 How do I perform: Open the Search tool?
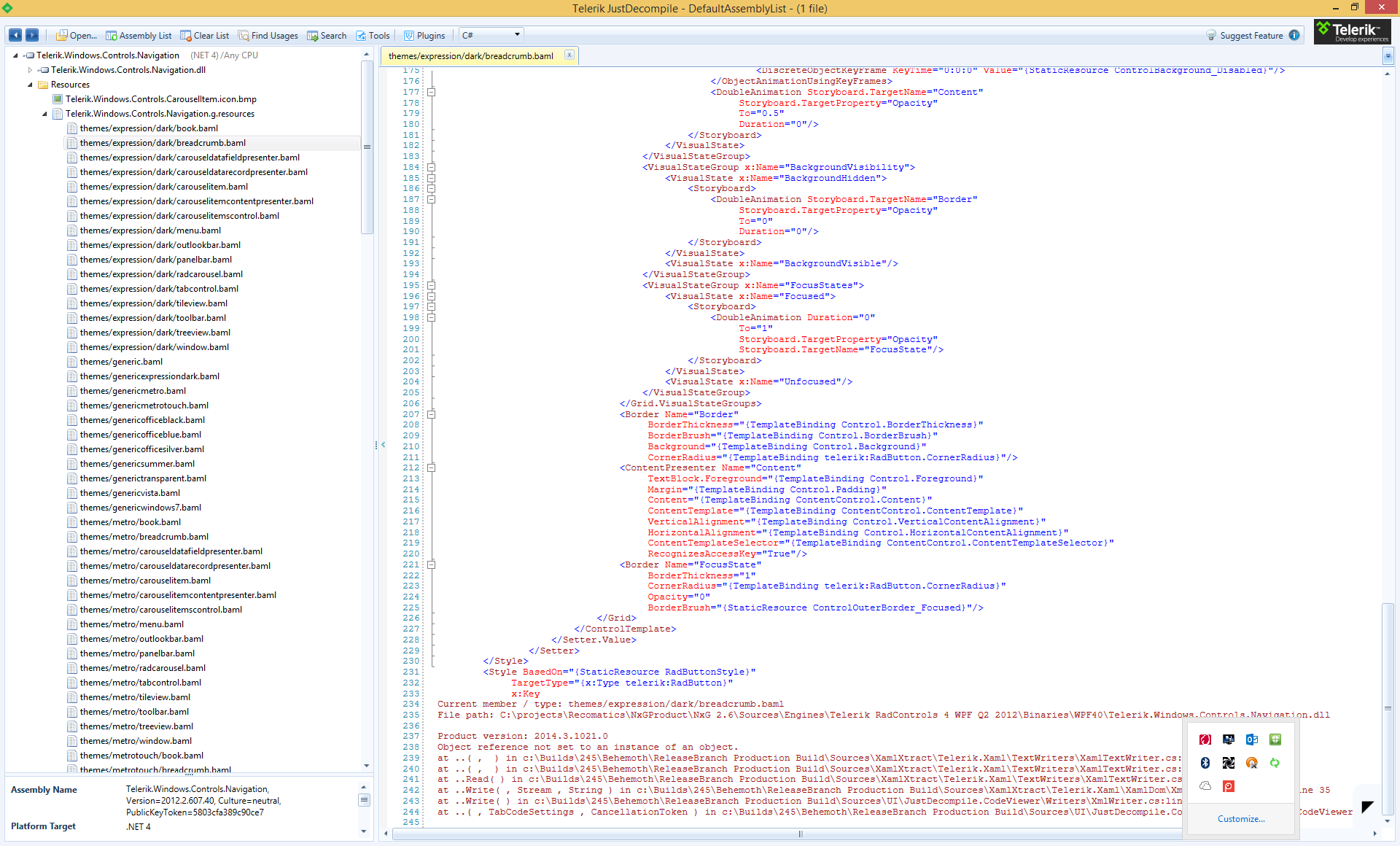327,35
